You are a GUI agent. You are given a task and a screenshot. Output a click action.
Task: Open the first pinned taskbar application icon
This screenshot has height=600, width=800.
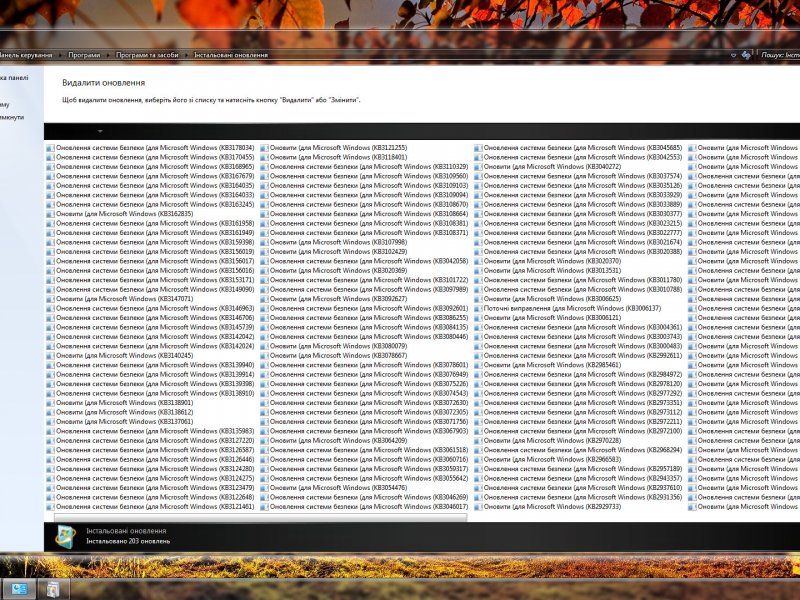(19, 589)
